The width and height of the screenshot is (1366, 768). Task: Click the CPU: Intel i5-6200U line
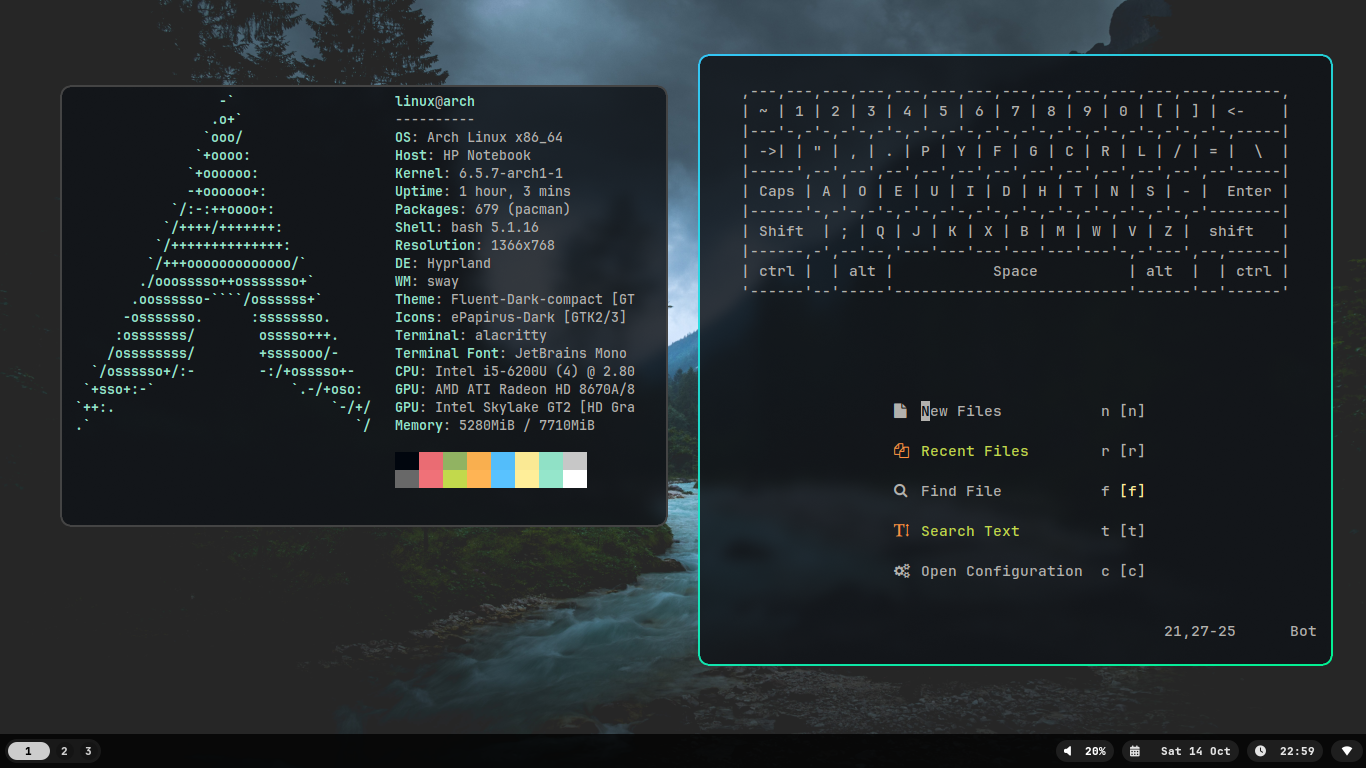(x=515, y=371)
